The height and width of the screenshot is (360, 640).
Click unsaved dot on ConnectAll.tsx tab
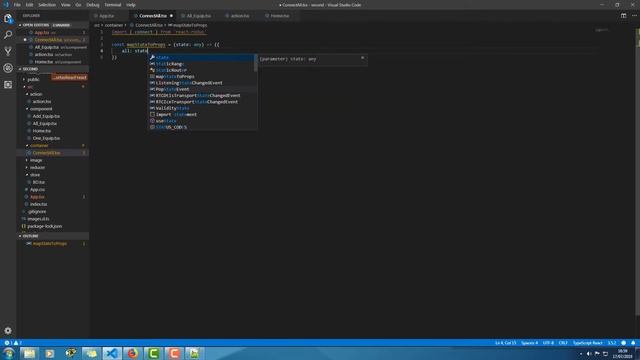coord(171,16)
